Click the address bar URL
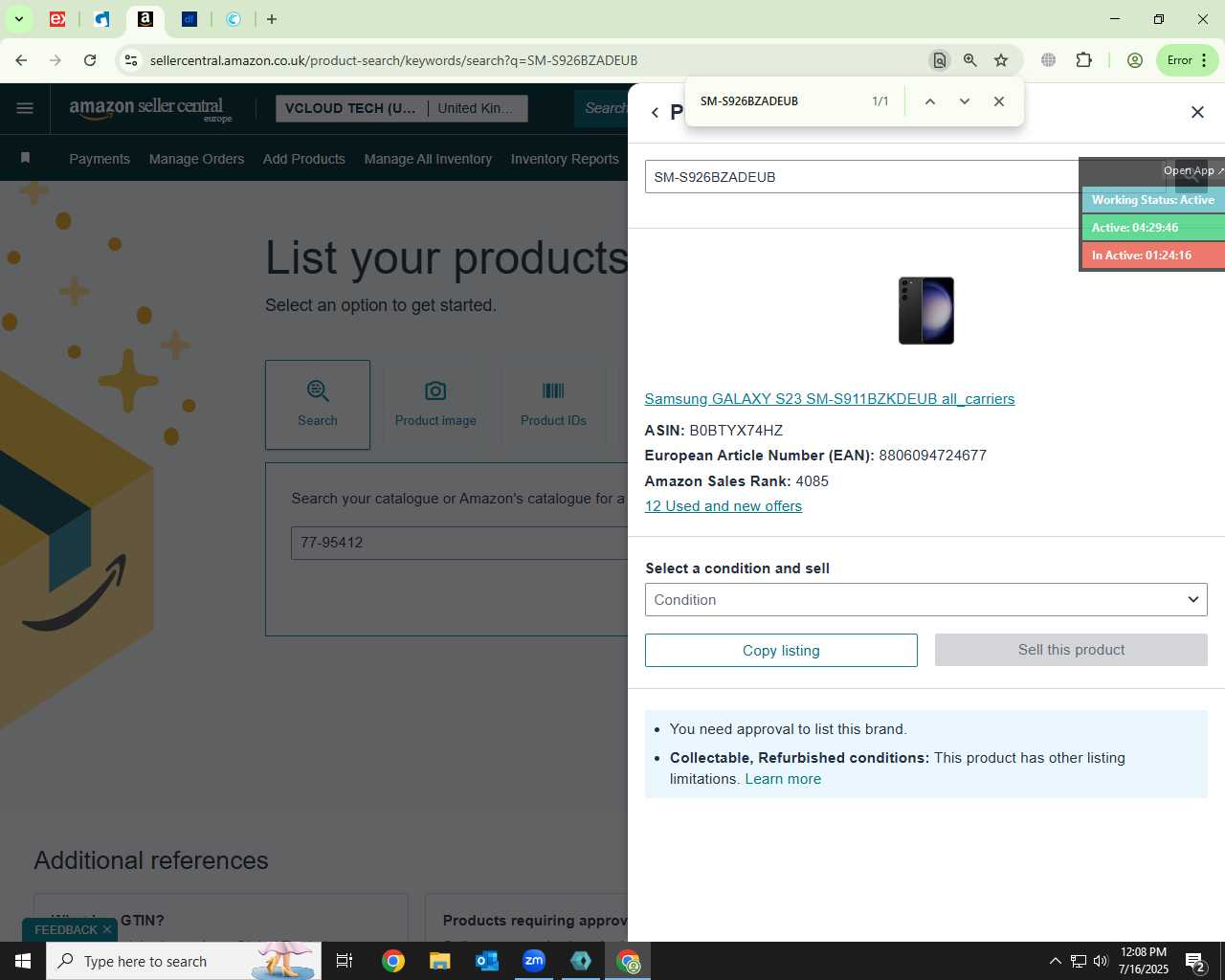This screenshot has width=1225, height=980. [x=393, y=60]
